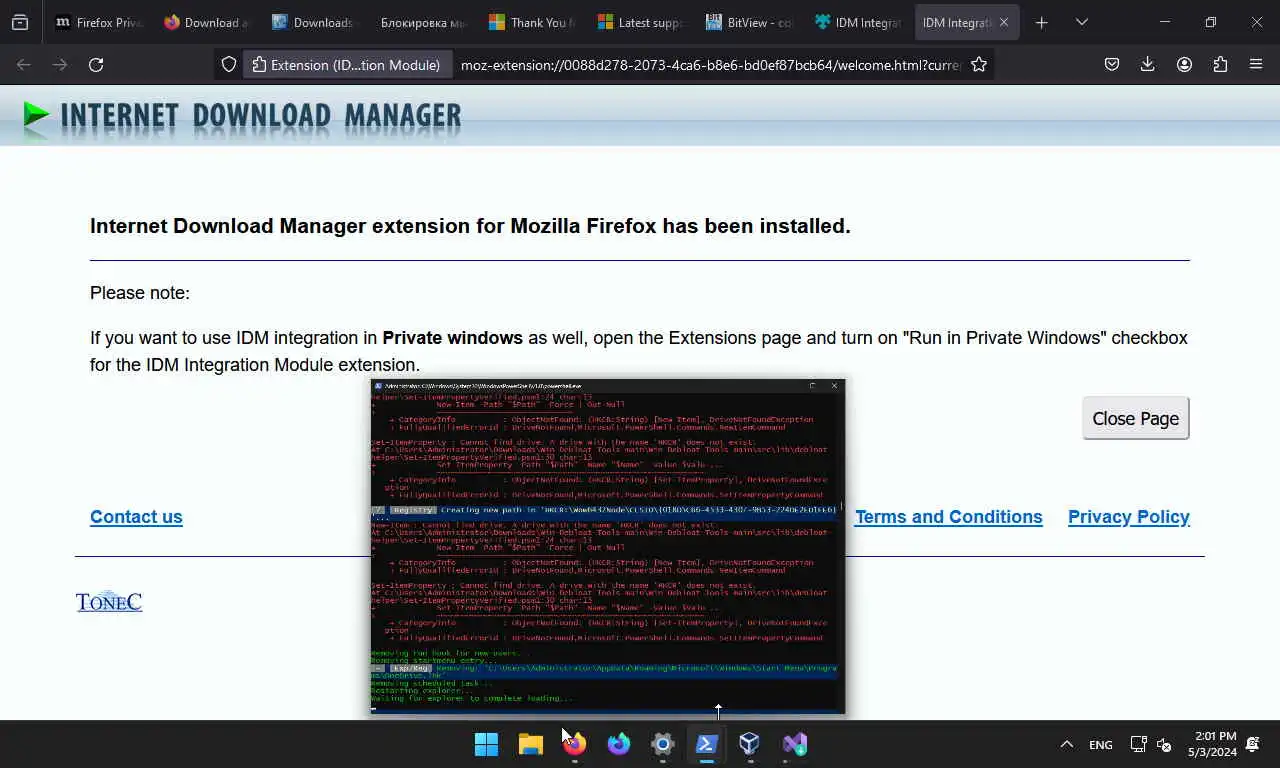Open a new tab with plus button
Viewport: 1280px width, 768px height.
pyautogui.click(x=1041, y=22)
